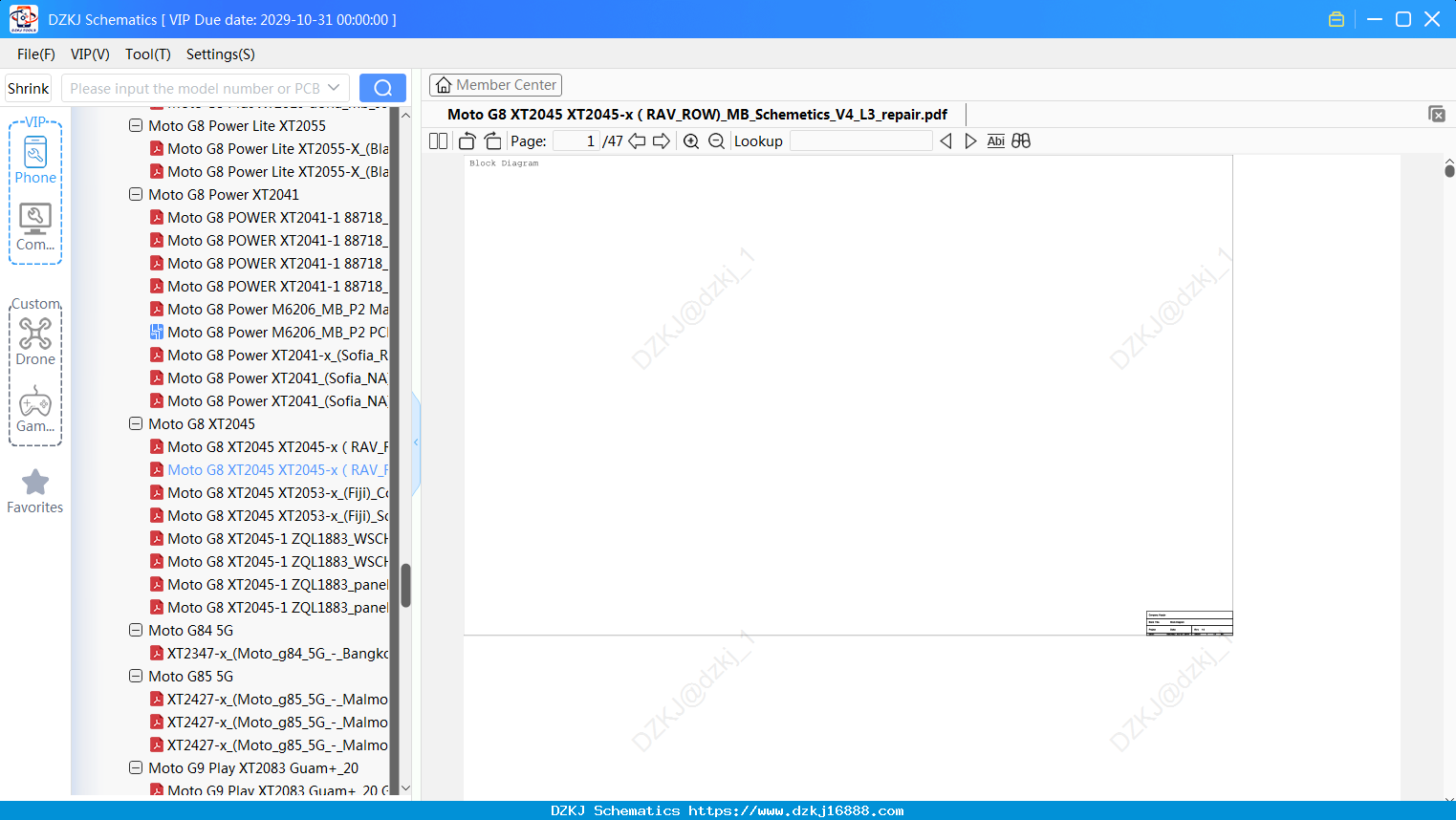Collapse Moto G8 Power Lite XT2055 node

[136, 125]
